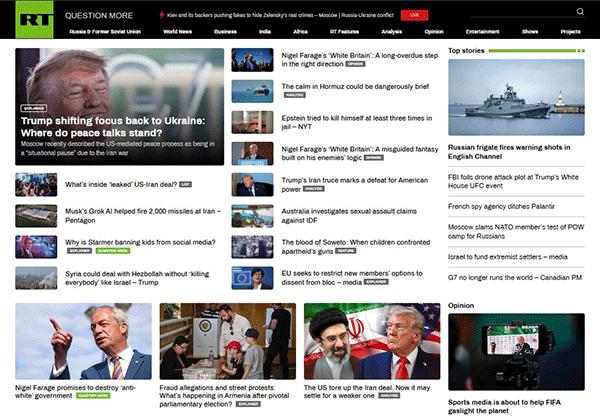Image resolution: width=600 pixels, height=418 pixels.
Task: Click the Explainer tag on Trump feature story
Action: [34, 108]
